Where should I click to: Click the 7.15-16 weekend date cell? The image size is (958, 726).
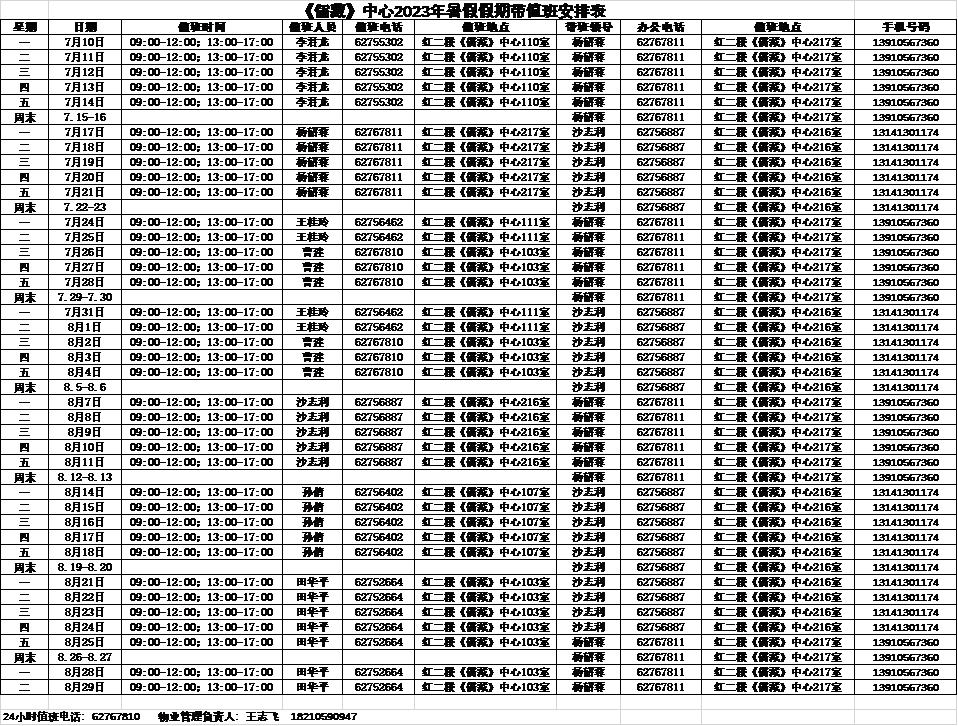[x=85, y=117]
